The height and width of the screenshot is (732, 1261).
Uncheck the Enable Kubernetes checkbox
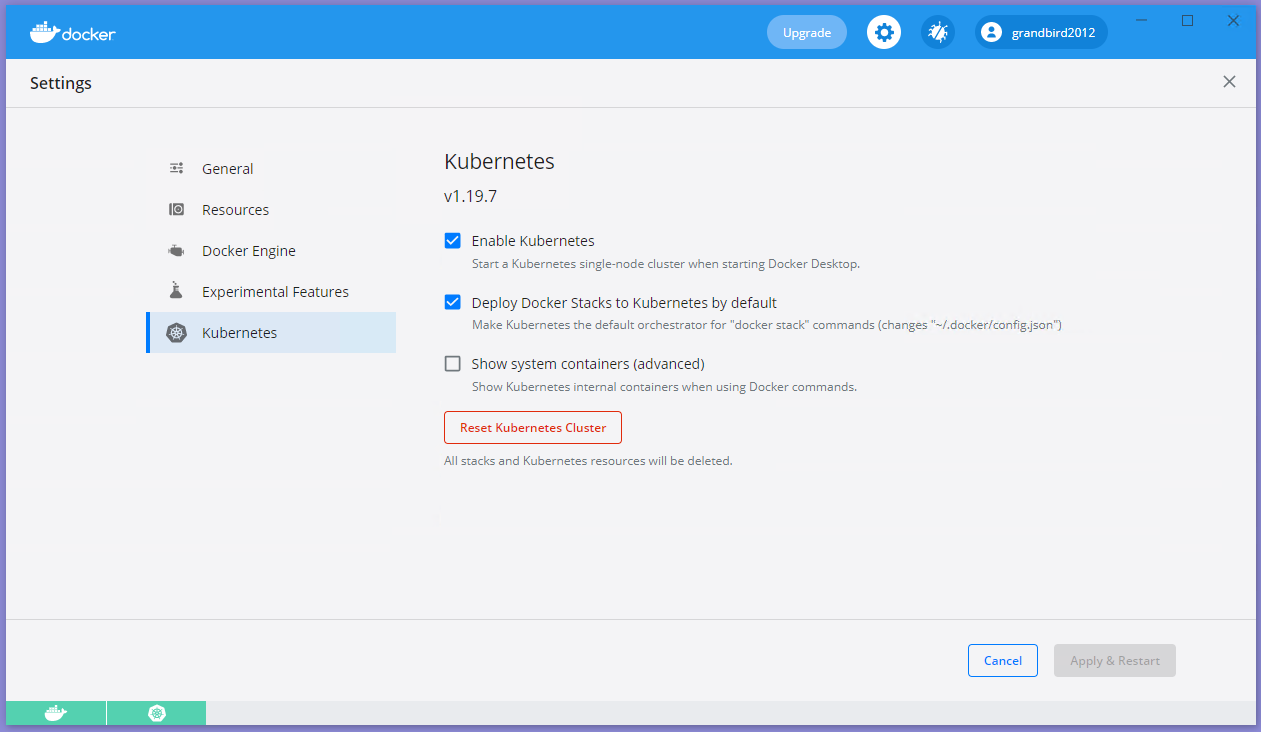pyautogui.click(x=453, y=241)
